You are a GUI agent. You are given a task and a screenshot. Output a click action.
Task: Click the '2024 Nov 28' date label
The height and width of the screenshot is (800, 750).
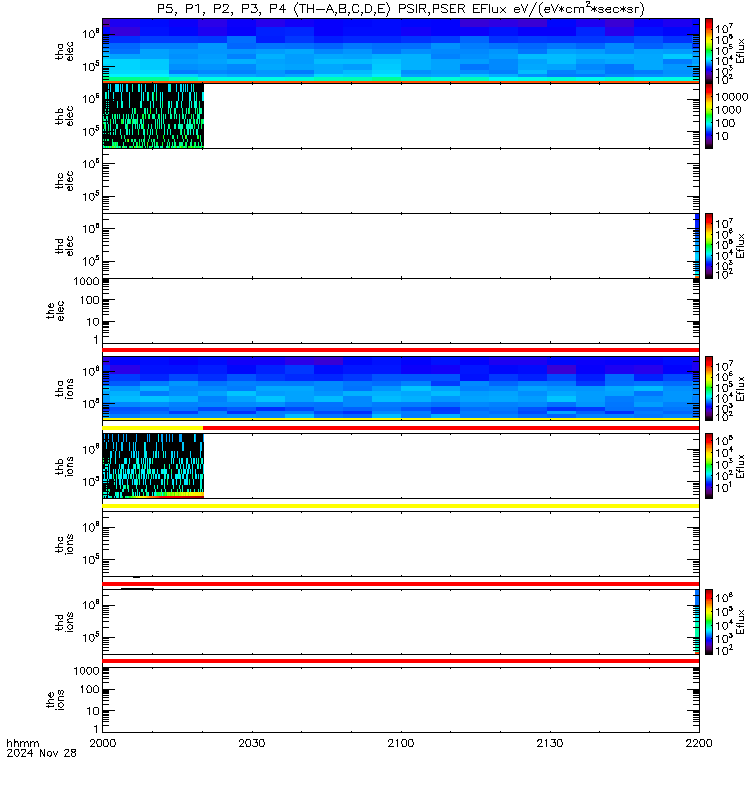pyautogui.click(x=41, y=753)
